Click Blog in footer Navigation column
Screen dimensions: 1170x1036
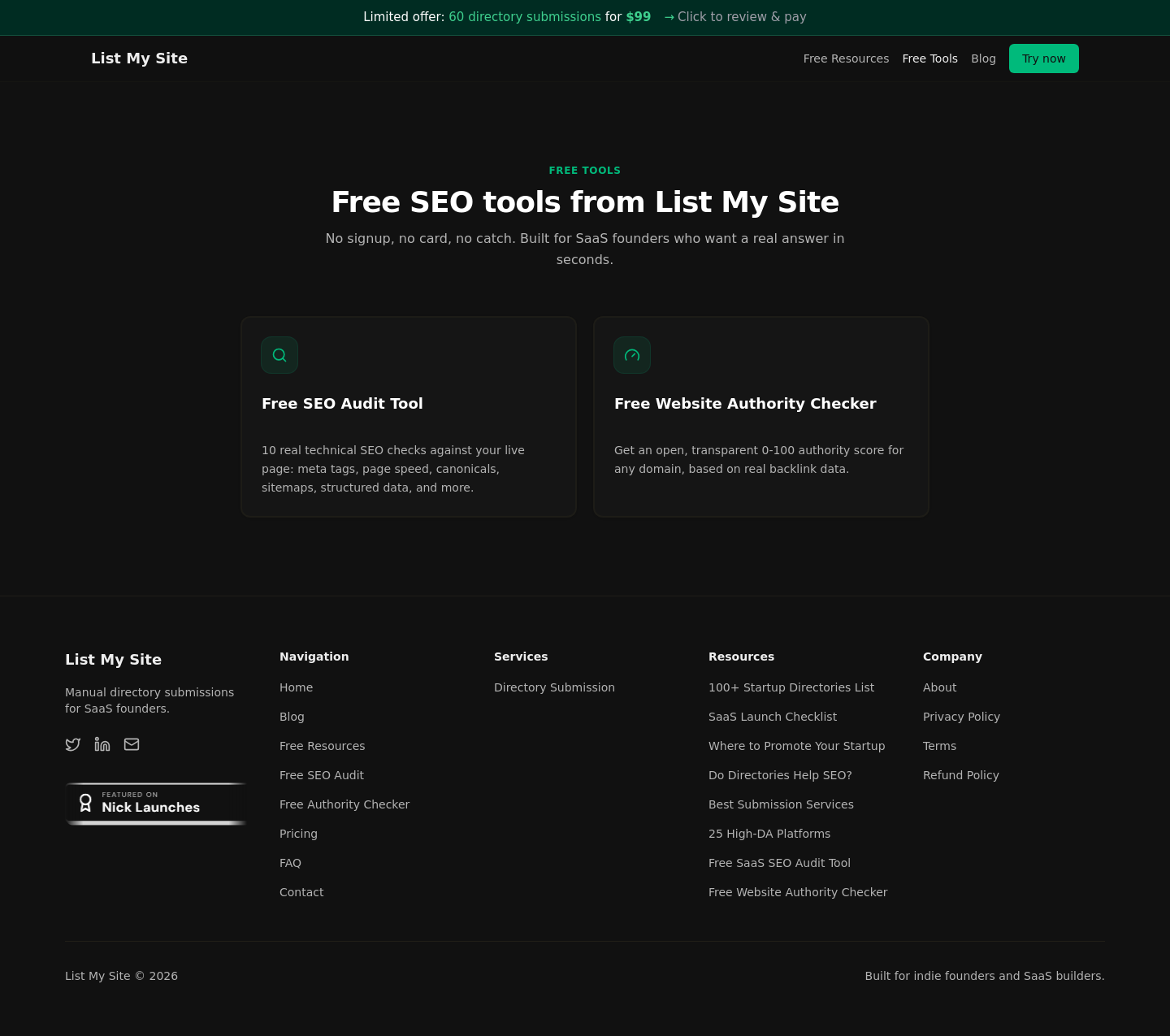pyautogui.click(x=292, y=717)
